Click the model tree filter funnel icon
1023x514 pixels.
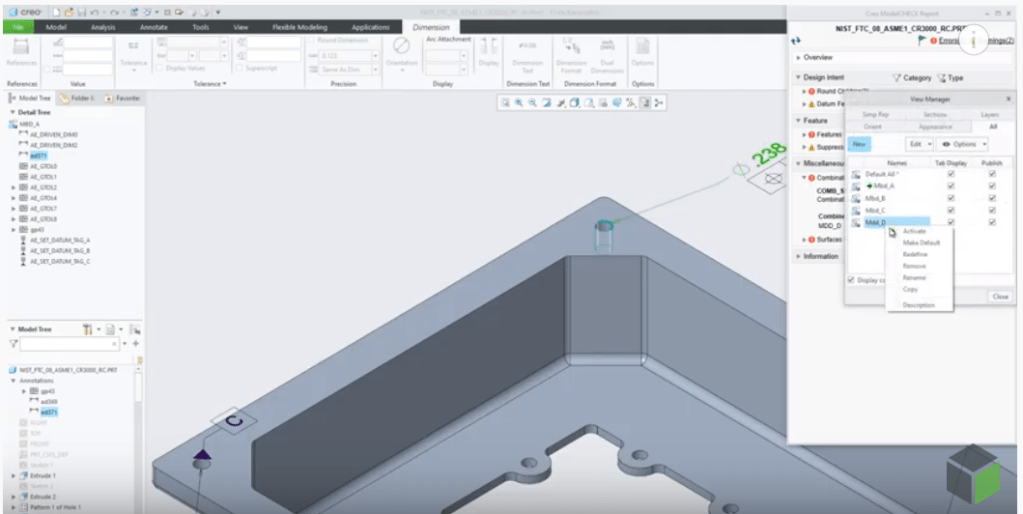click(x=88, y=329)
